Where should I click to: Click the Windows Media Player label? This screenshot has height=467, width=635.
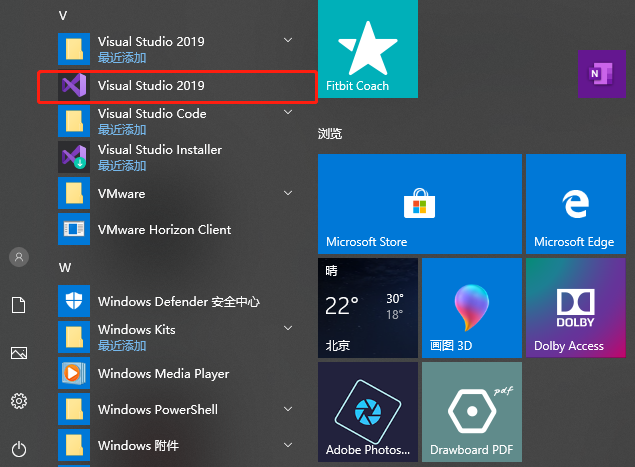[164, 374]
